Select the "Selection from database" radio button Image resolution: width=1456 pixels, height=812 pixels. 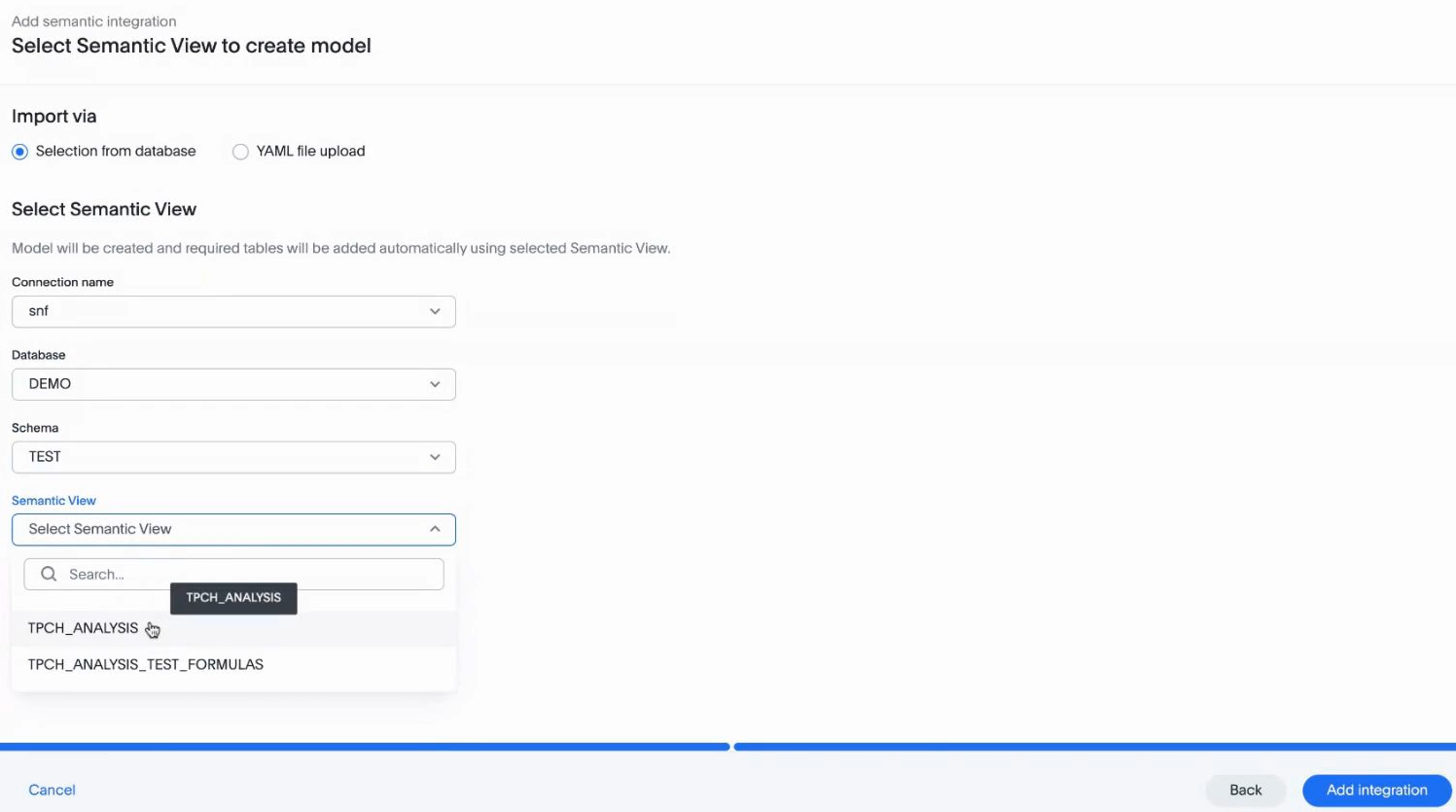pyautogui.click(x=20, y=152)
